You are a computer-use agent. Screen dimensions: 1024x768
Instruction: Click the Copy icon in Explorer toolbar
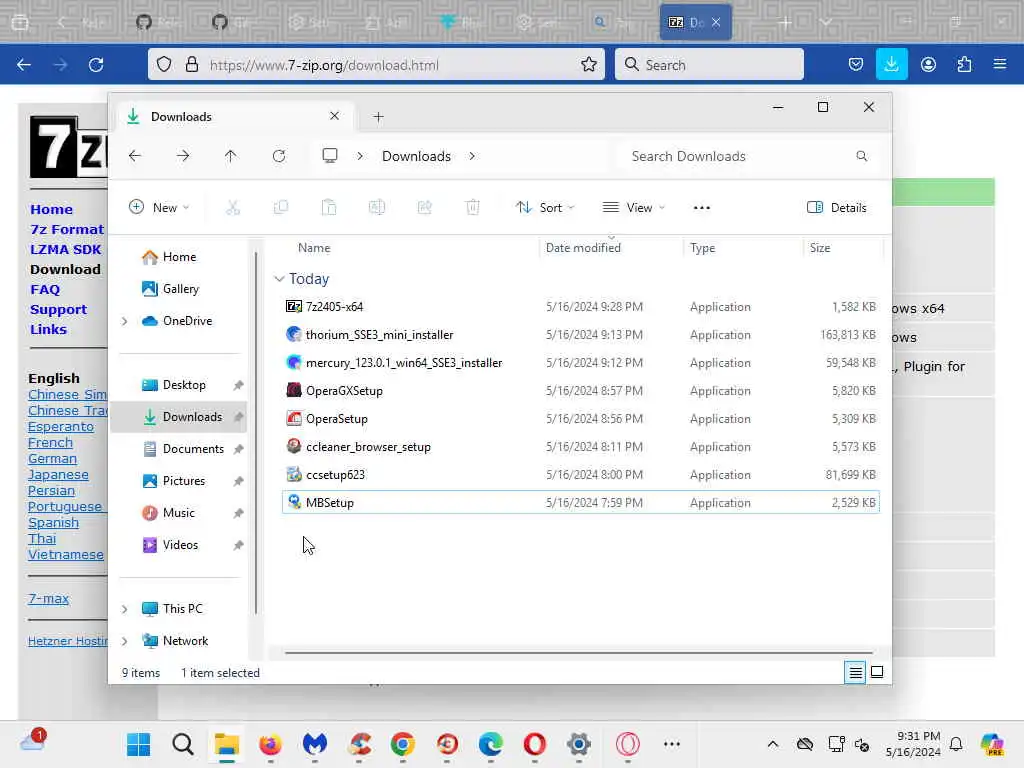tap(281, 208)
